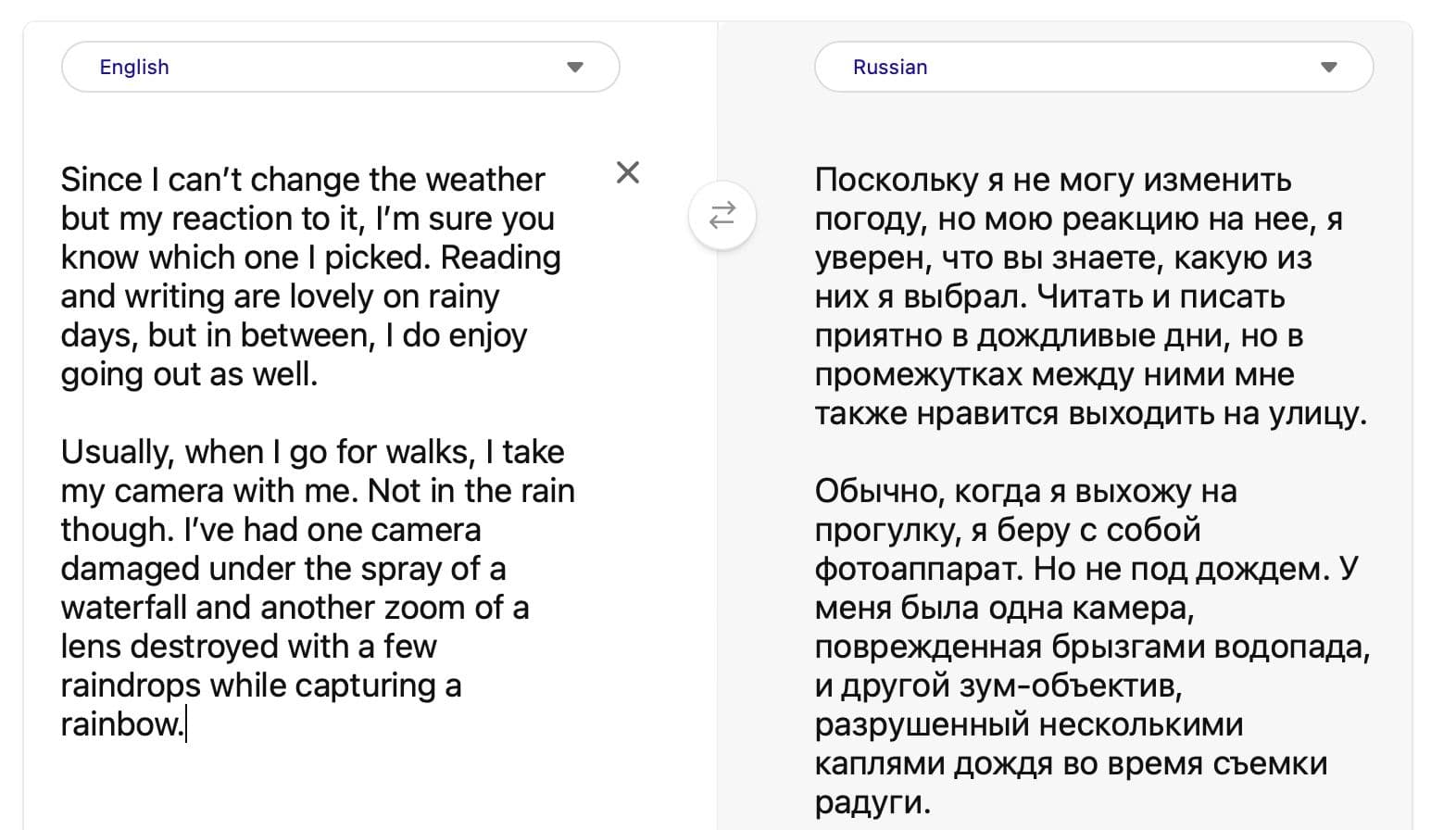The height and width of the screenshot is (830, 1456).
Task: Place cursor after "rainbow." in source text
Action: (x=186, y=724)
